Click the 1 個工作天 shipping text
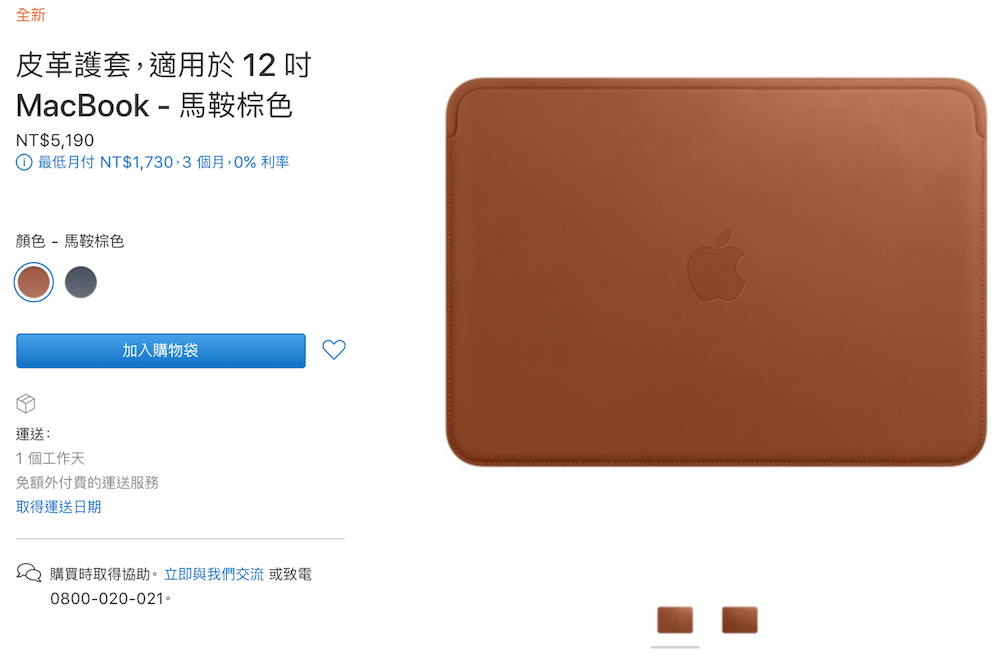 (50, 458)
